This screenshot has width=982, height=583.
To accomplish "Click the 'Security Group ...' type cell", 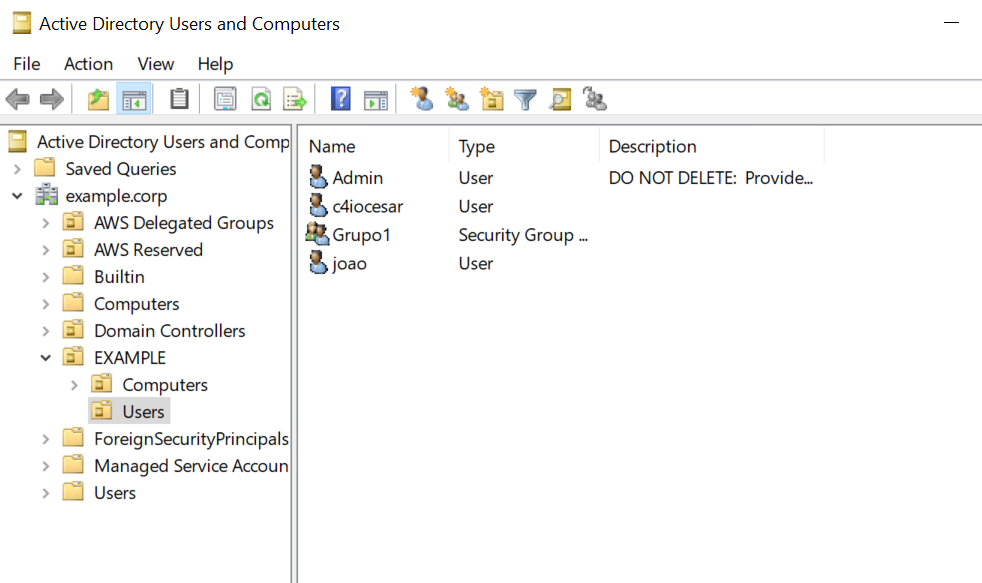I will coord(523,235).
